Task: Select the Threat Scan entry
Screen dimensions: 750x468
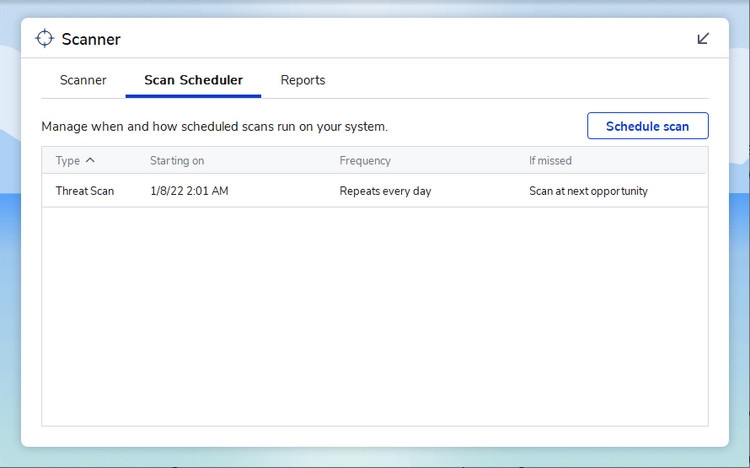Action: coord(85,191)
